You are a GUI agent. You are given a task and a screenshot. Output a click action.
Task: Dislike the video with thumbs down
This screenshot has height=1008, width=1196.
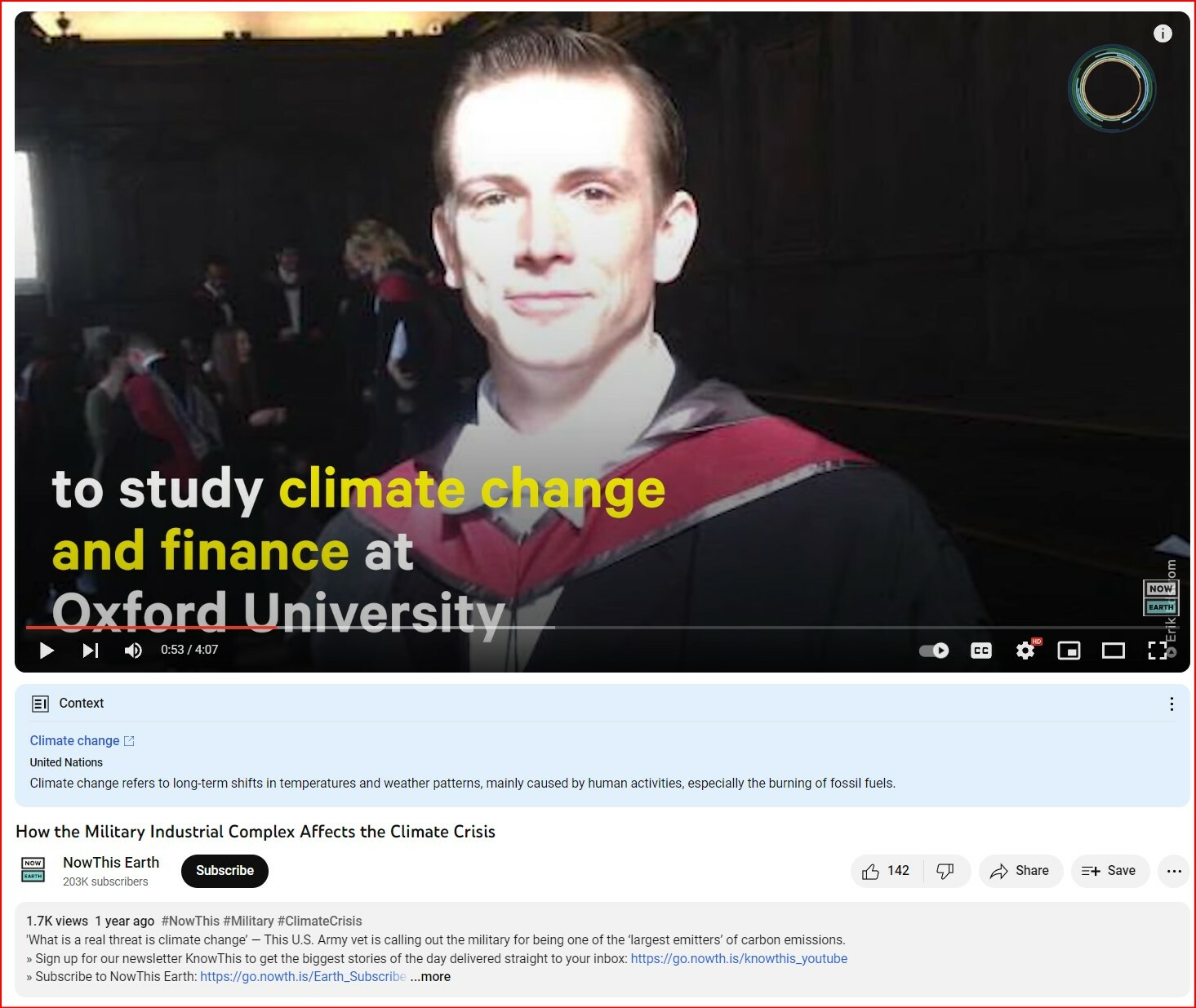coord(945,871)
